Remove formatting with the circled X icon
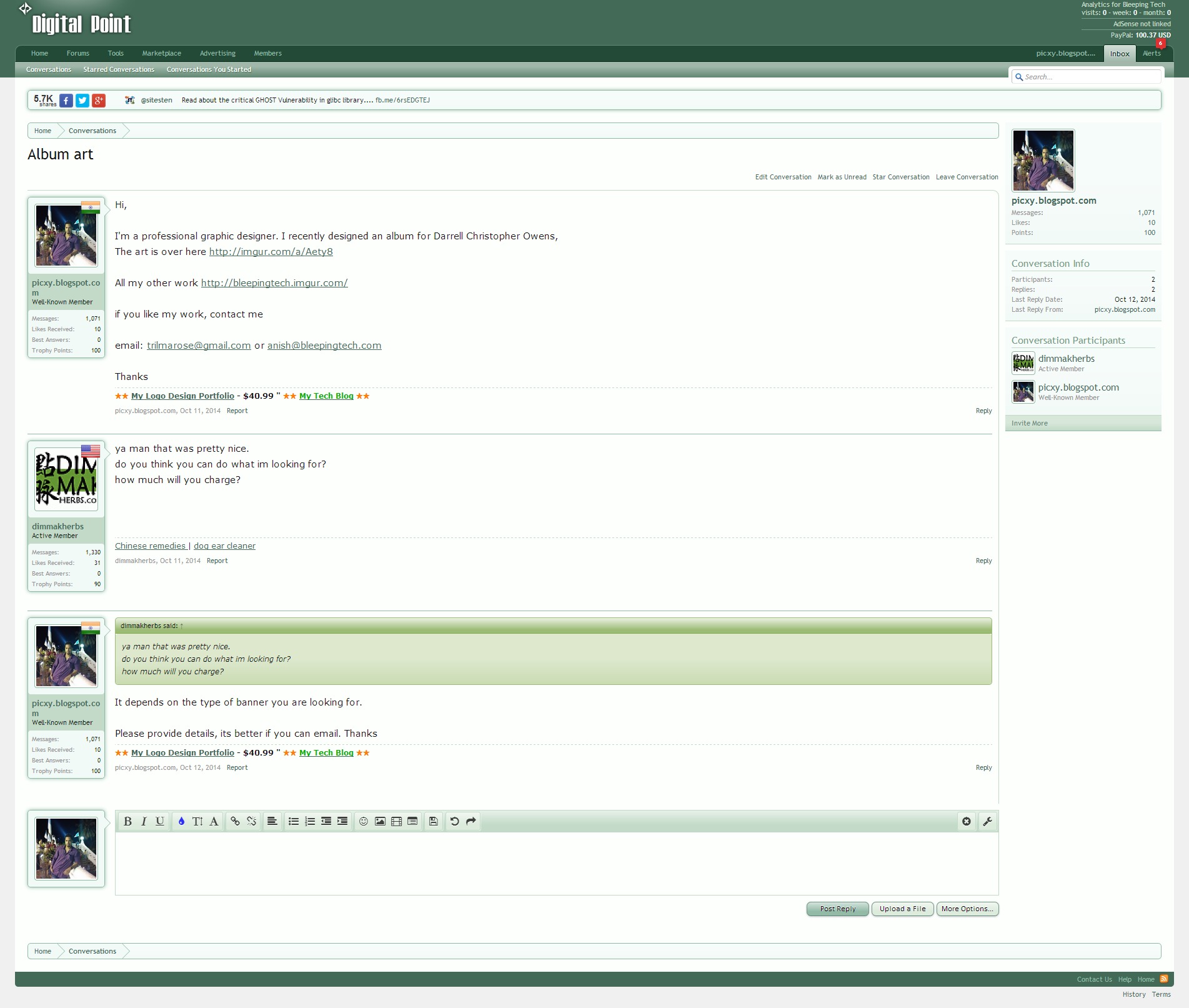Viewport: 1189px width, 1008px height. [967, 821]
